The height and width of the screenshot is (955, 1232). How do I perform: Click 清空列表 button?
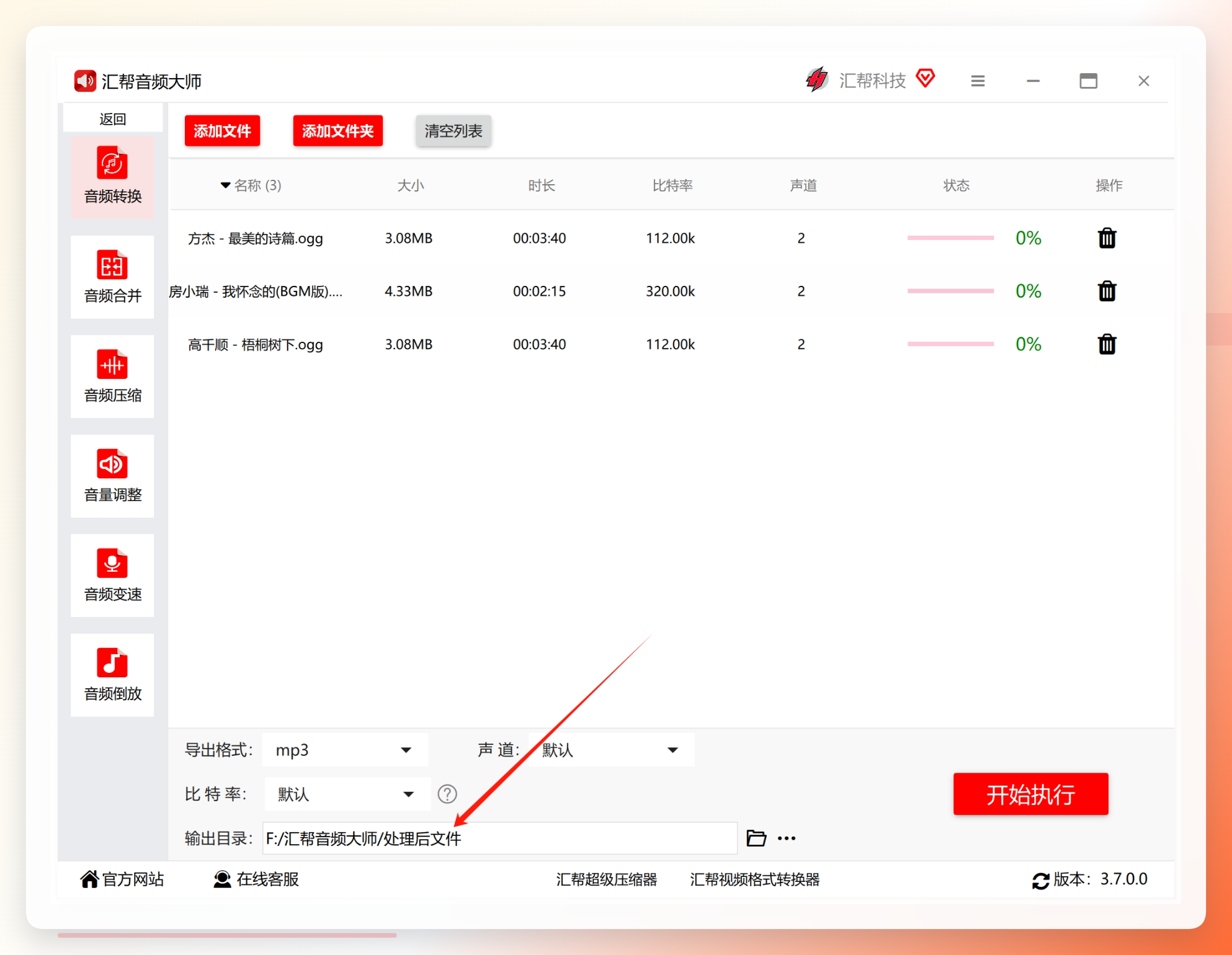(453, 131)
